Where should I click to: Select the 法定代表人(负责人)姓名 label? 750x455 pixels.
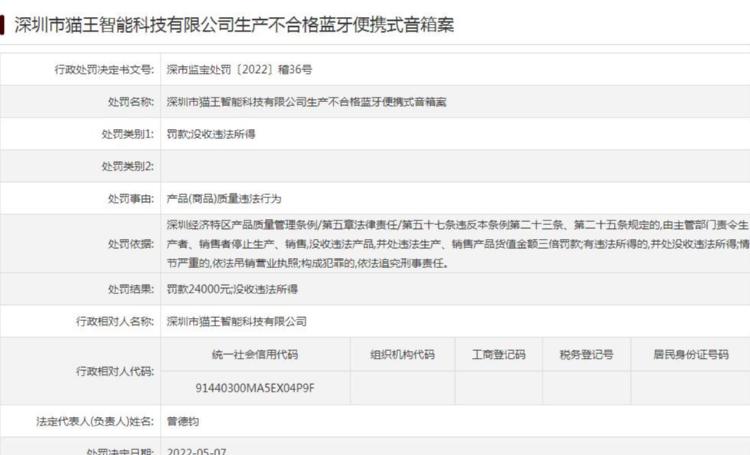[x=95, y=422]
